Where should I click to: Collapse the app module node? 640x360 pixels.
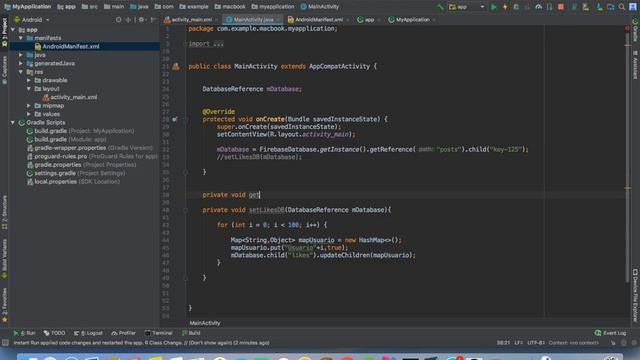(13, 30)
